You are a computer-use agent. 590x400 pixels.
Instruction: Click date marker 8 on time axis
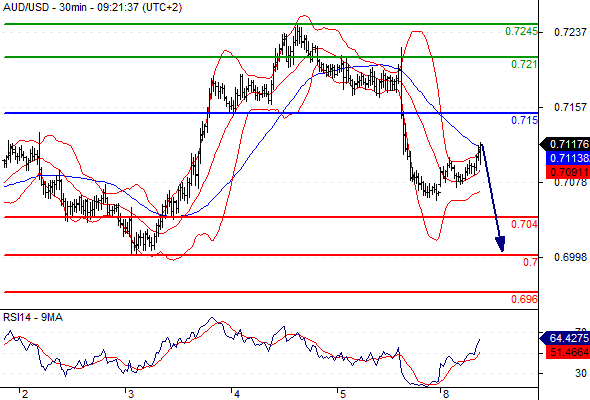[x=446, y=394]
